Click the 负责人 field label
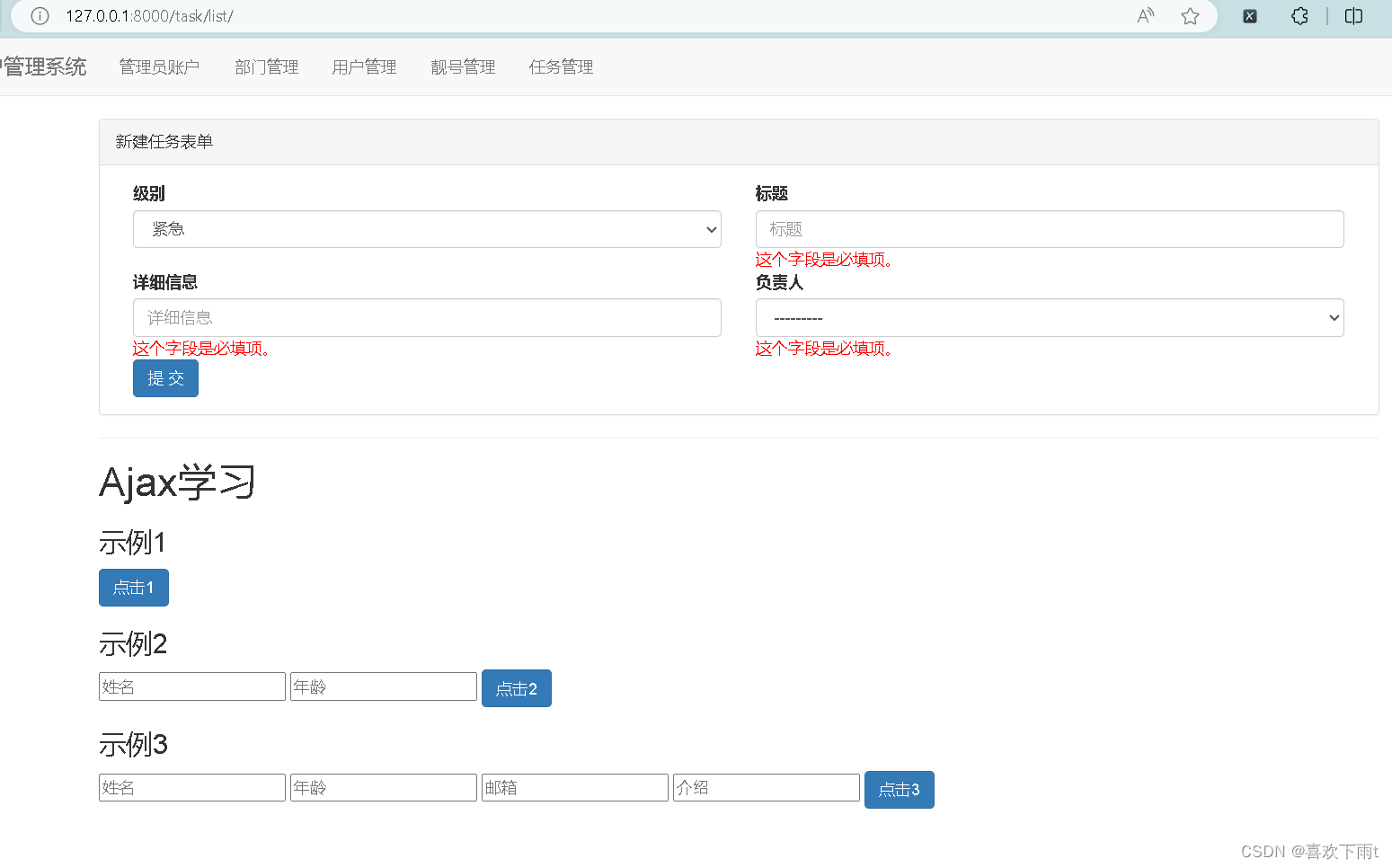The width and height of the screenshot is (1392, 868). (x=779, y=282)
